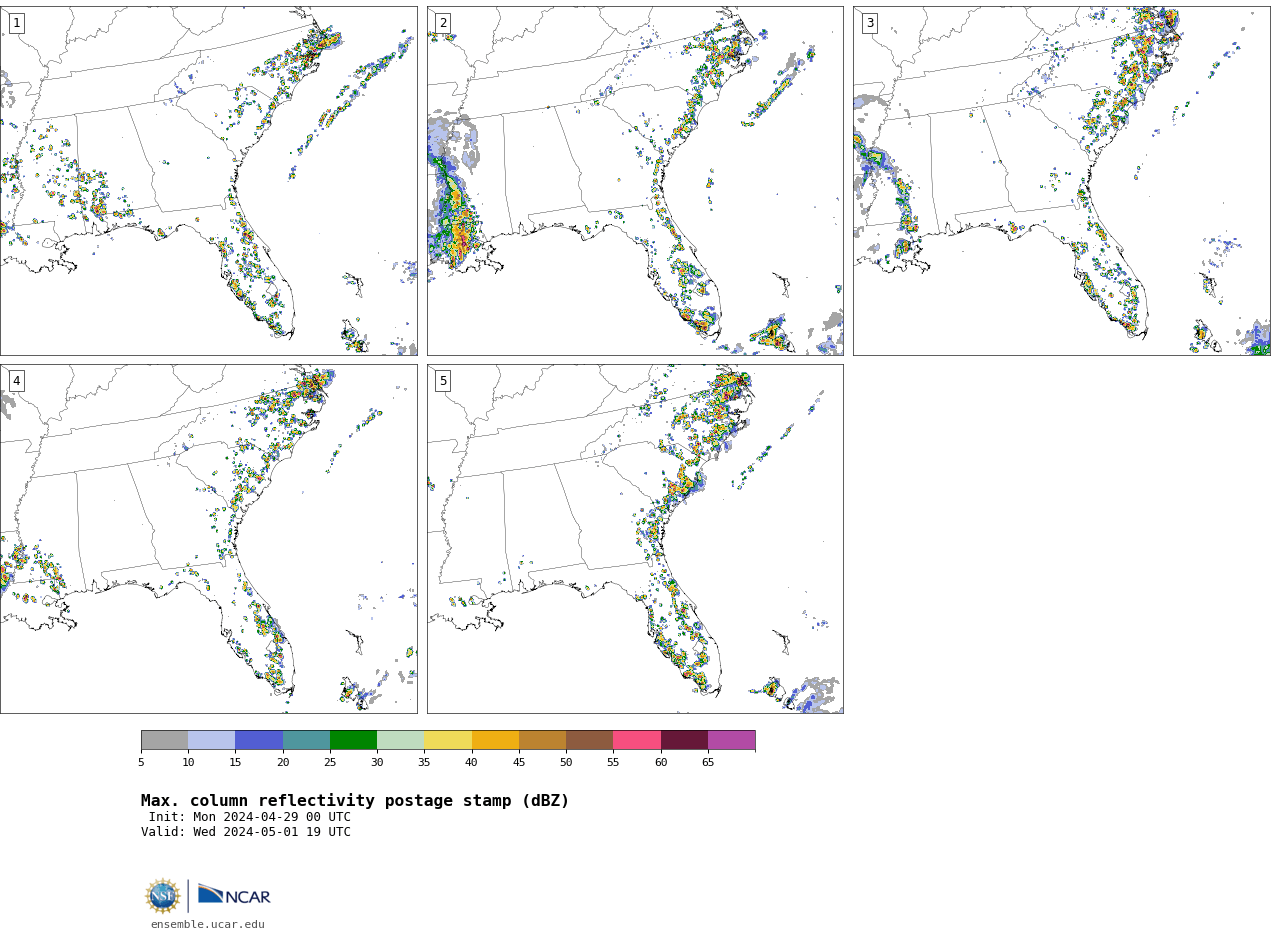Screen dimensions: 1280x936
Task: Open ensemble member 1 reflectivity map
Action: [208, 181]
